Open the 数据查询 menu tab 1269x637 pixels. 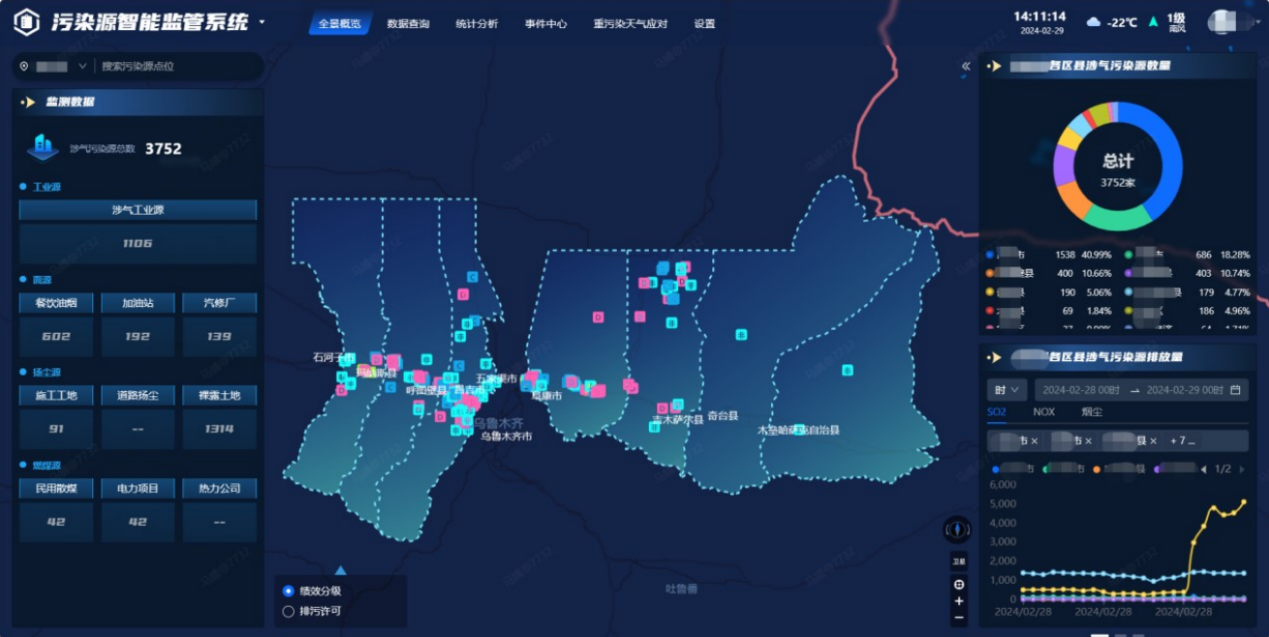(408, 24)
